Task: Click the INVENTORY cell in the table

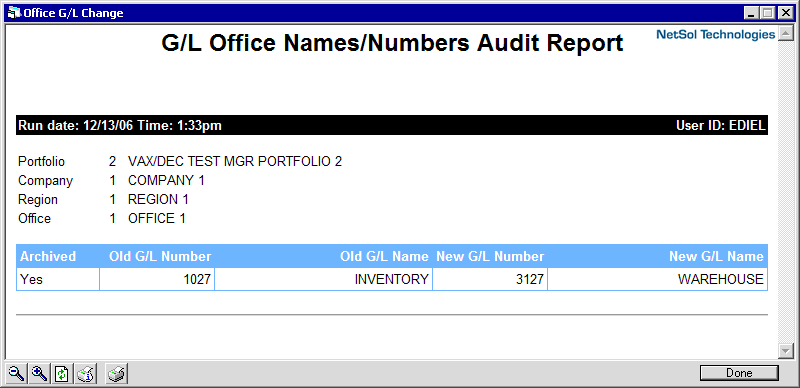Action: pyautogui.click(x=323, y=279)
